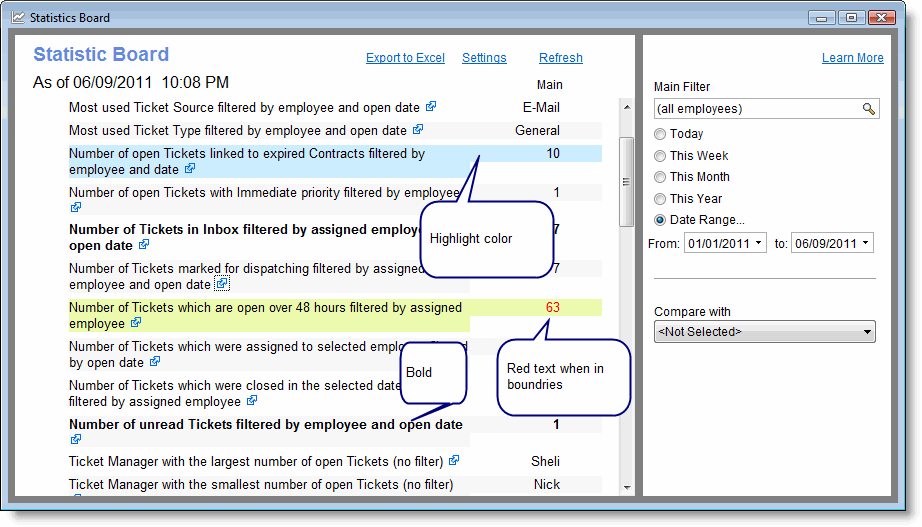The image size is (922, 527).
Task: Click the statistics list vertical scrollbar thumb
Action: (627, 182)
